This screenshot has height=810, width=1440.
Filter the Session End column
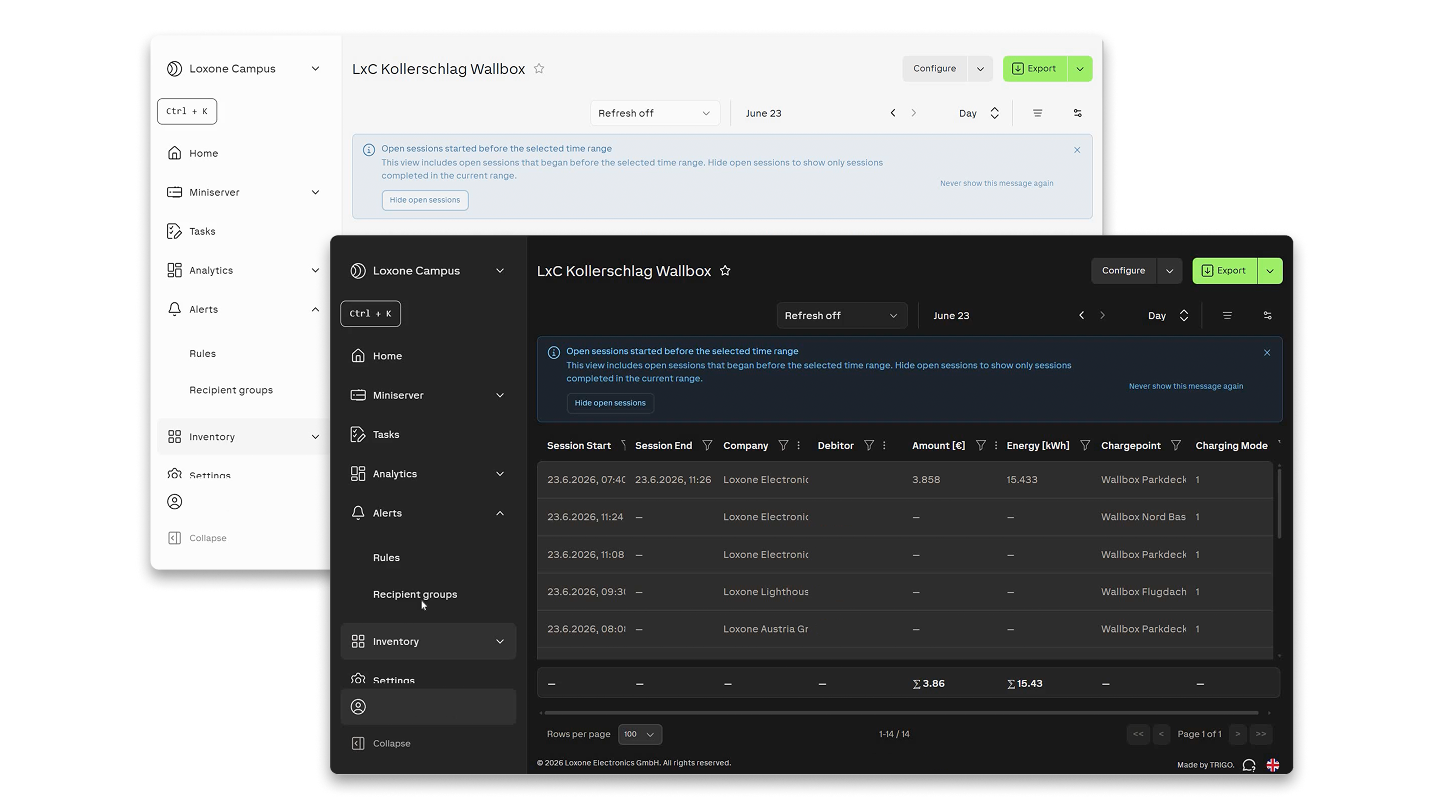click(x=707, y=446)
